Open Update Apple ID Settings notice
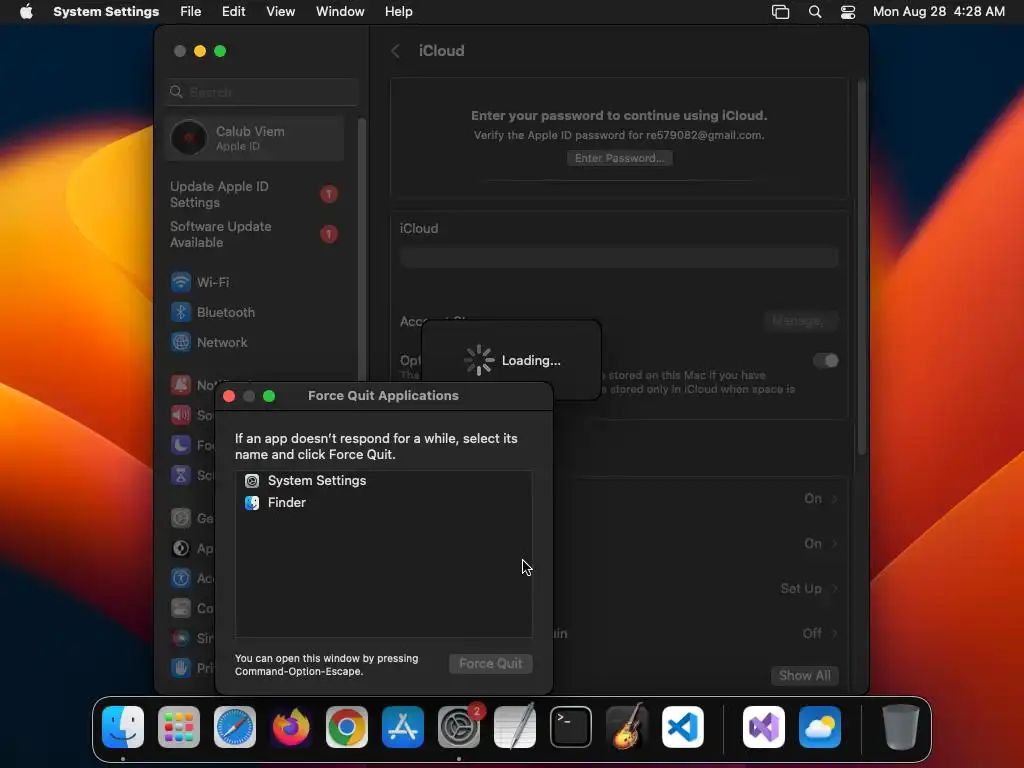This screenshot has width=1024, height=768. pyautogui.click(x=253, y=194)
